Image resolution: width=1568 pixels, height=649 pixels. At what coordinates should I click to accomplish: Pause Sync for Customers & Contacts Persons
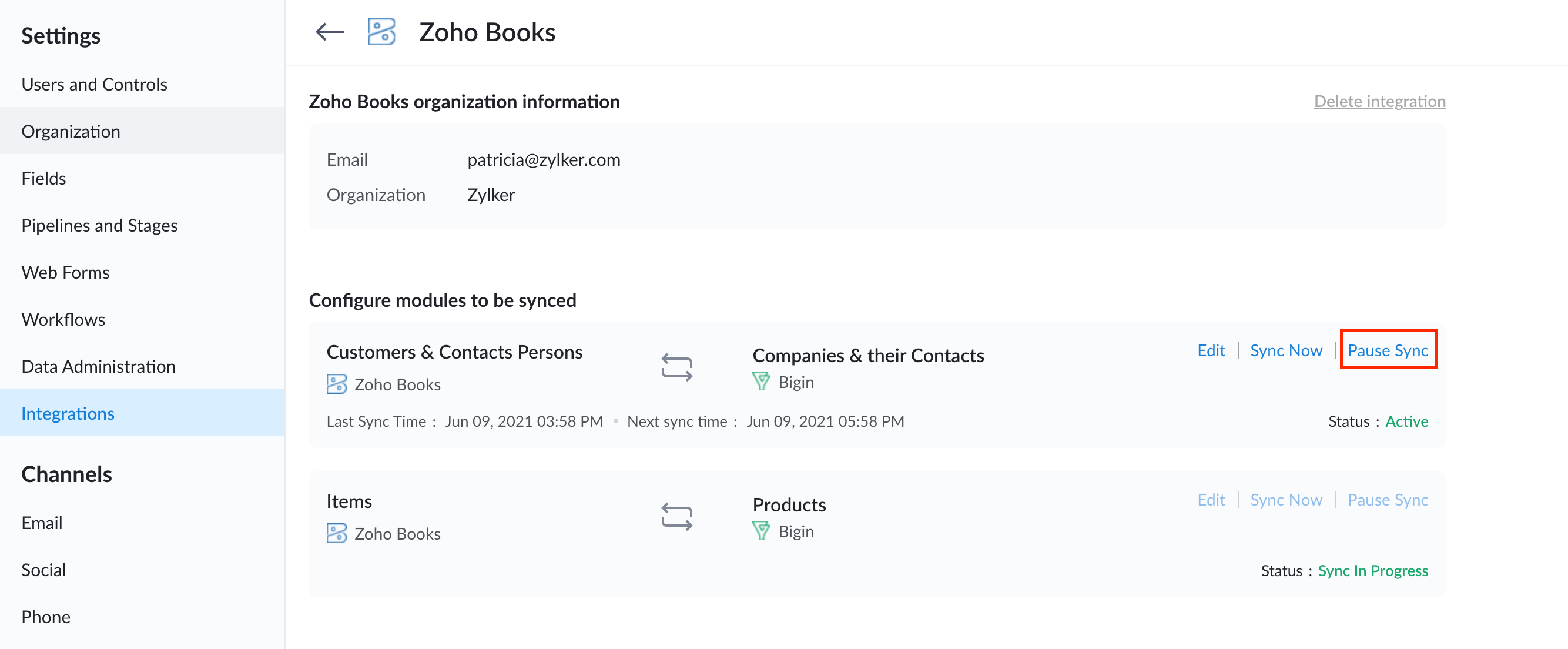point(1387,350)
